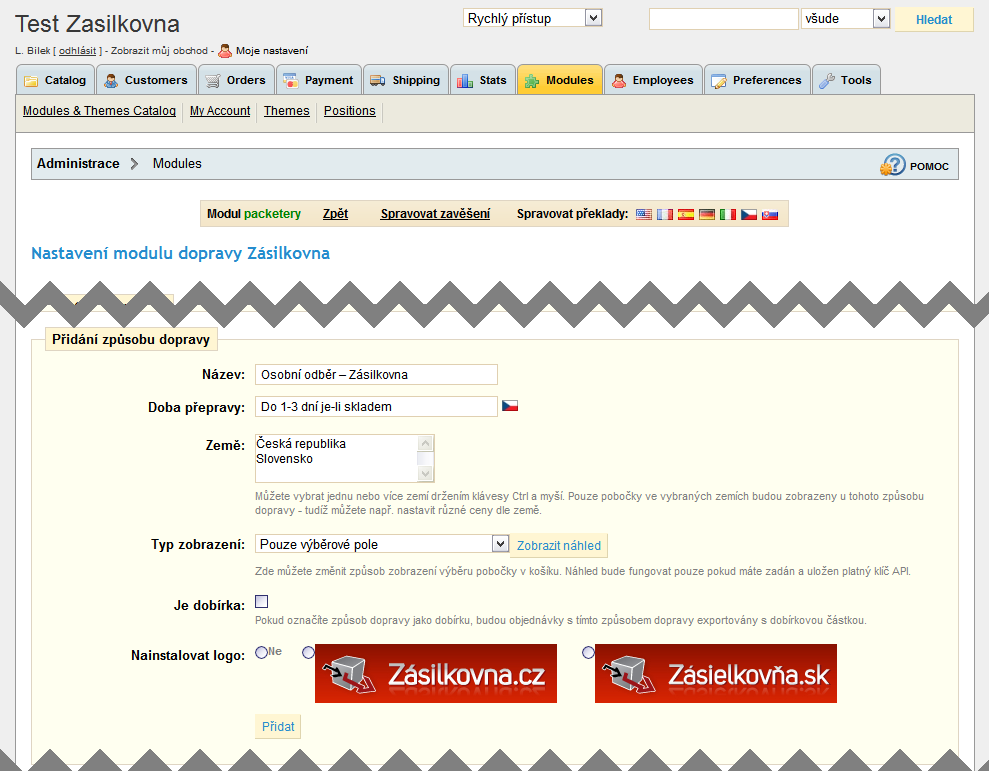Click the Czech flag under Spravovat překlady

point(749,215)
